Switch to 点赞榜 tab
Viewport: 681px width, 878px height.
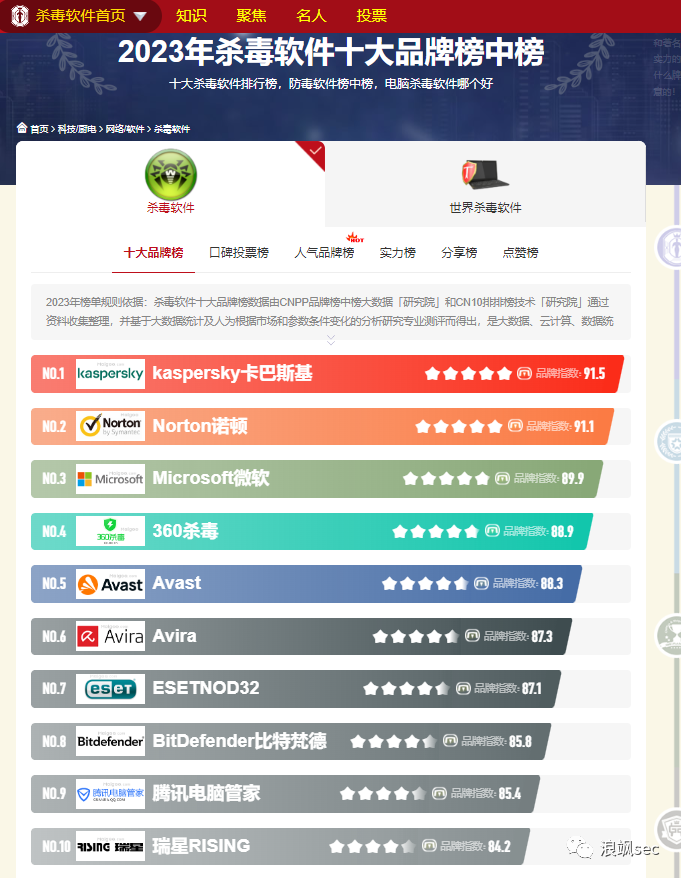520,253
